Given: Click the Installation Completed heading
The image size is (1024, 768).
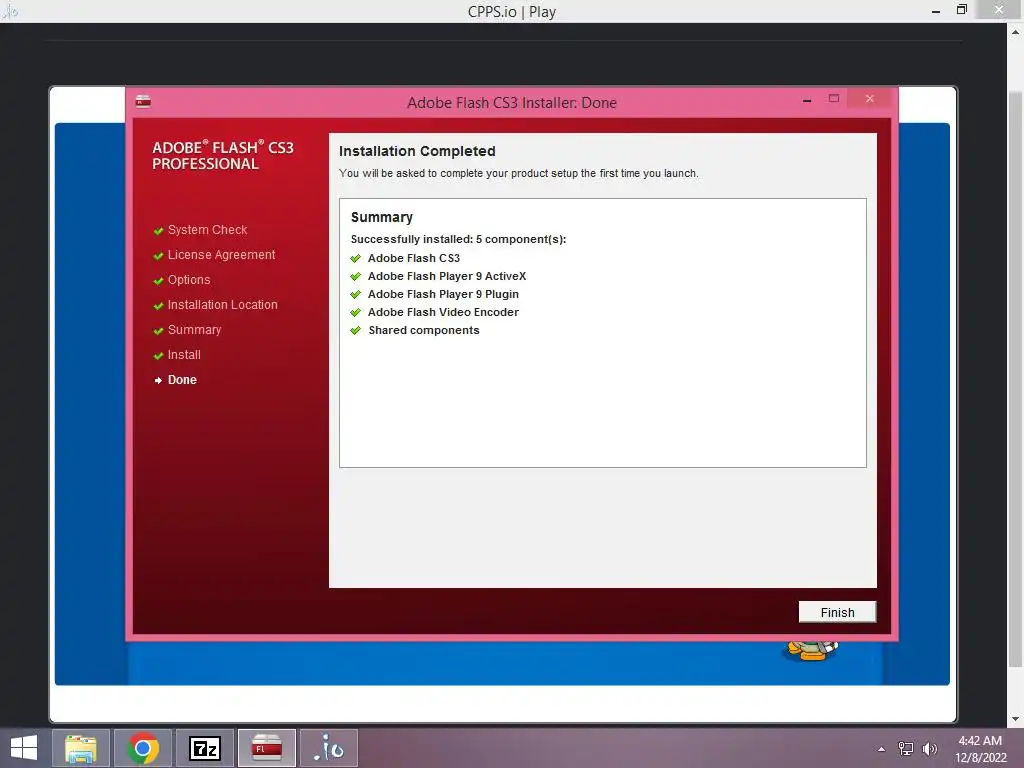Looking at the screenshot, I should click(417, 151).
